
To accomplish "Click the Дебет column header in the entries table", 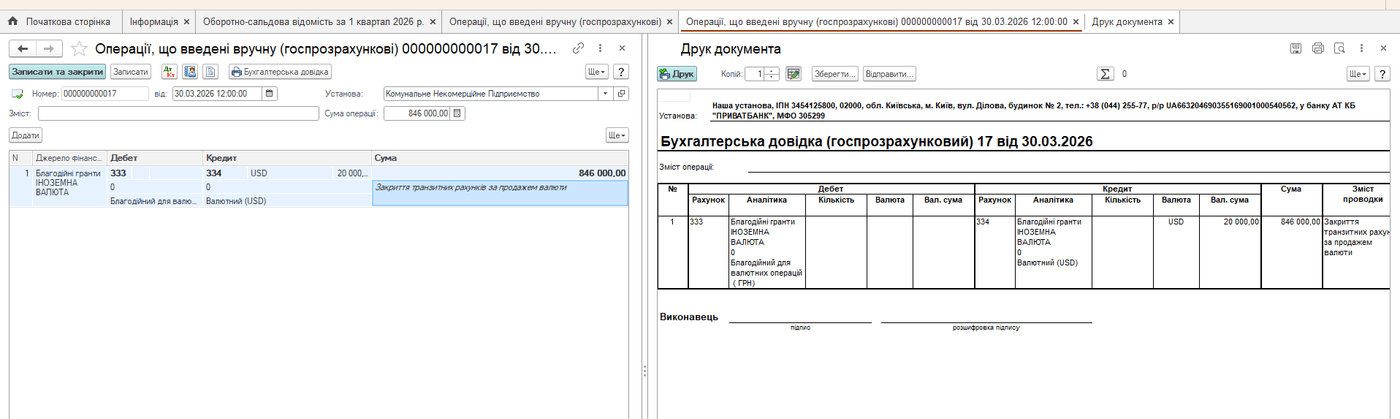I will pyautogui.click(x=154, y=158).
